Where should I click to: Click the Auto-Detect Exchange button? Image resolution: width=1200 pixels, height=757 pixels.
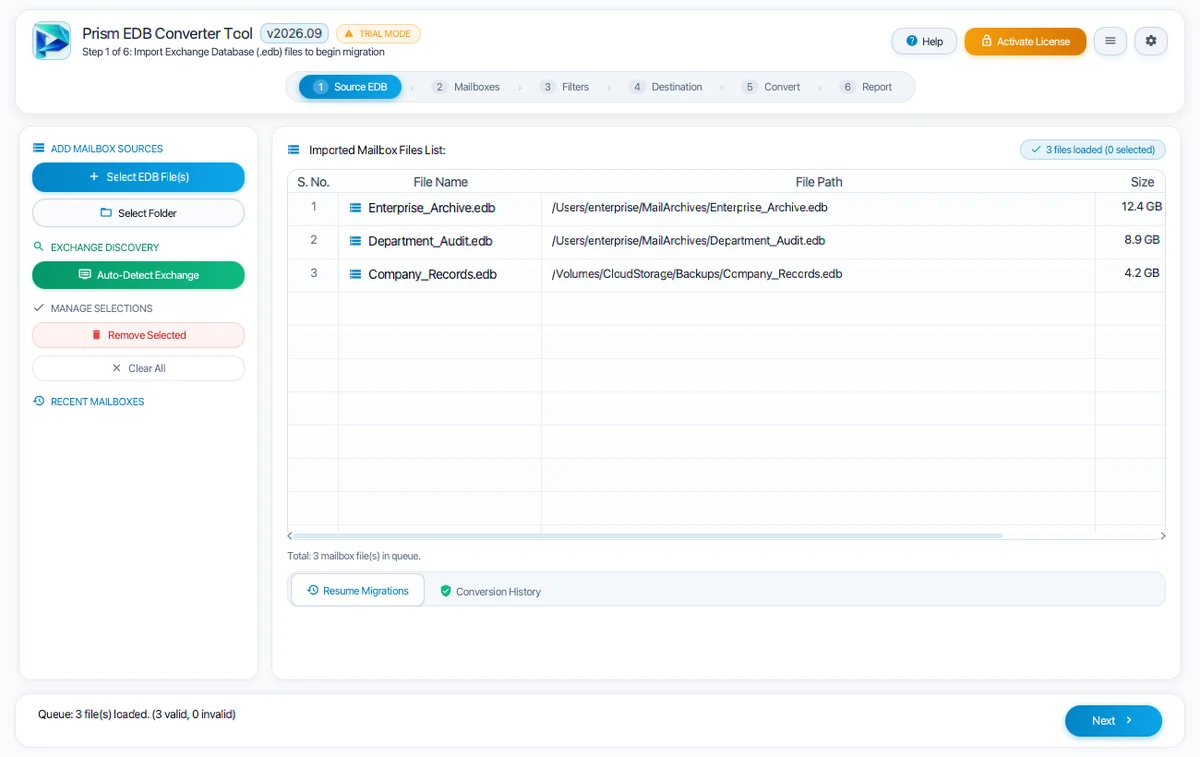click(138, 275)
